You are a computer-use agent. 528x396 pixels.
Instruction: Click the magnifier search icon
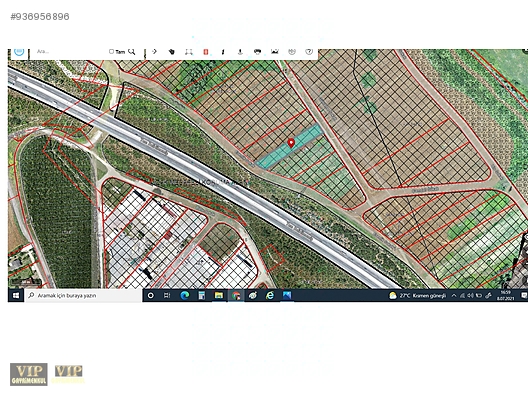tap(132, 52)
